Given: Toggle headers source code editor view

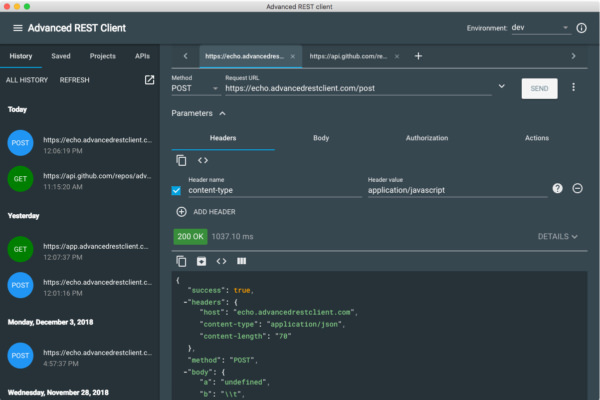Looking at the screenshot, I should 203,160.
